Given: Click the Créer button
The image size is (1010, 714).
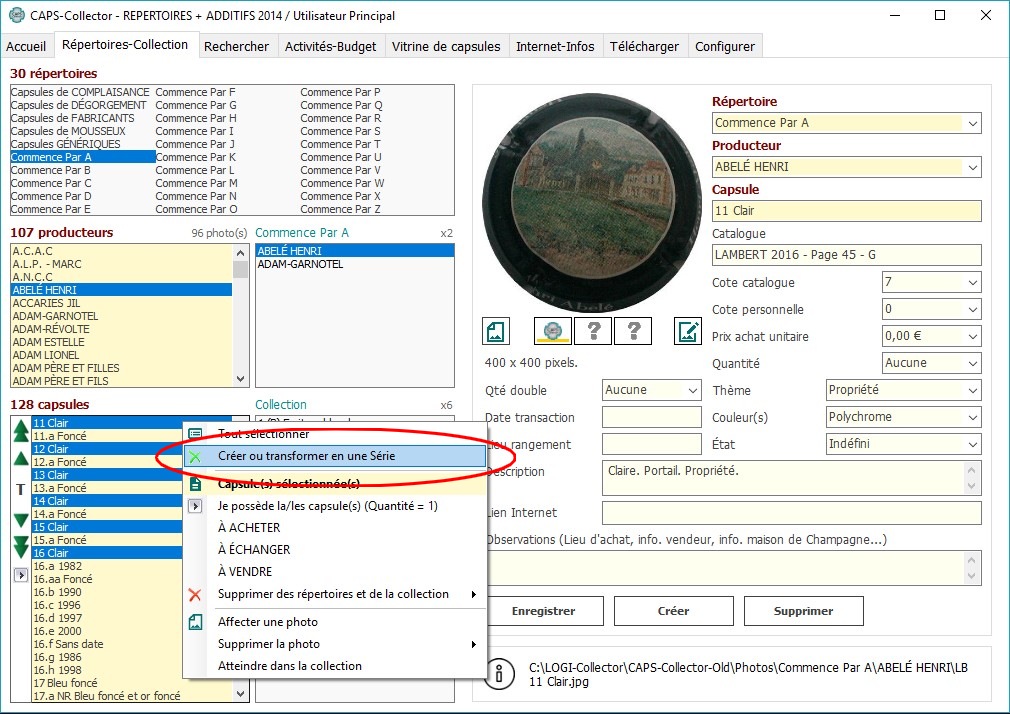Looking at the screenshot, I should (x=674, y=611).
